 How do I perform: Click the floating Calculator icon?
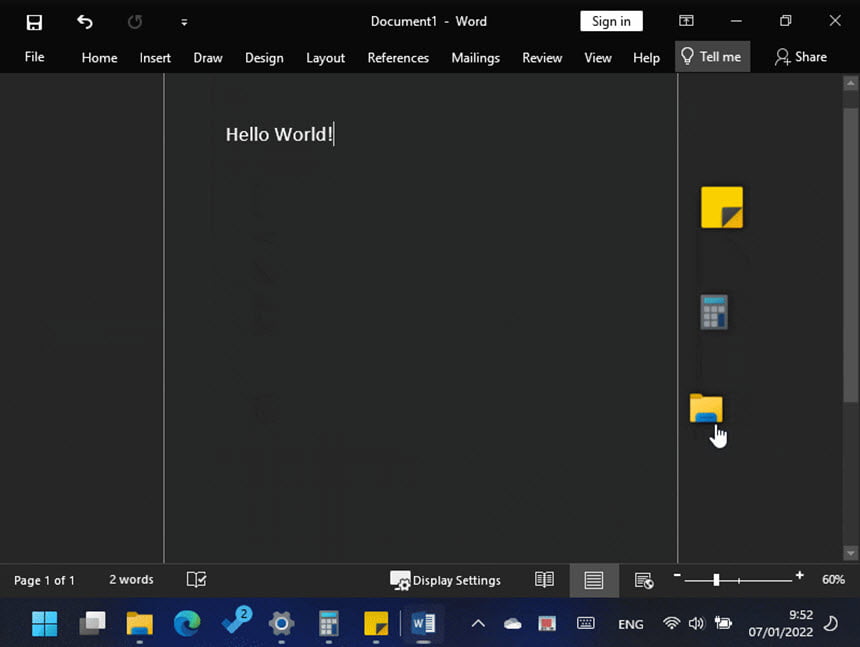pyautogui.click(x=714, y=312)
